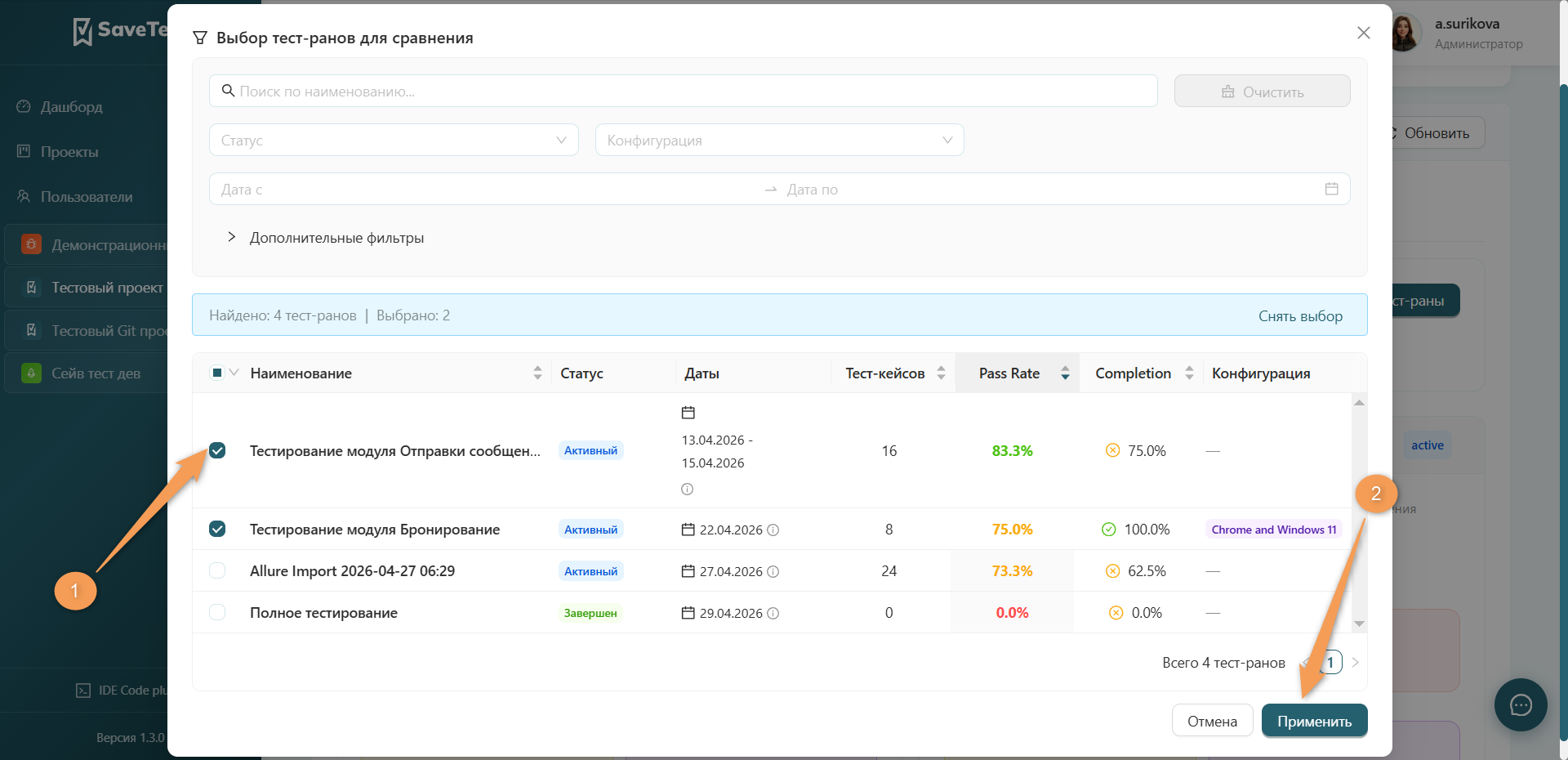Open the Конфигурация dropdown filter
The image size is (1568, 760).
point(779,140)
